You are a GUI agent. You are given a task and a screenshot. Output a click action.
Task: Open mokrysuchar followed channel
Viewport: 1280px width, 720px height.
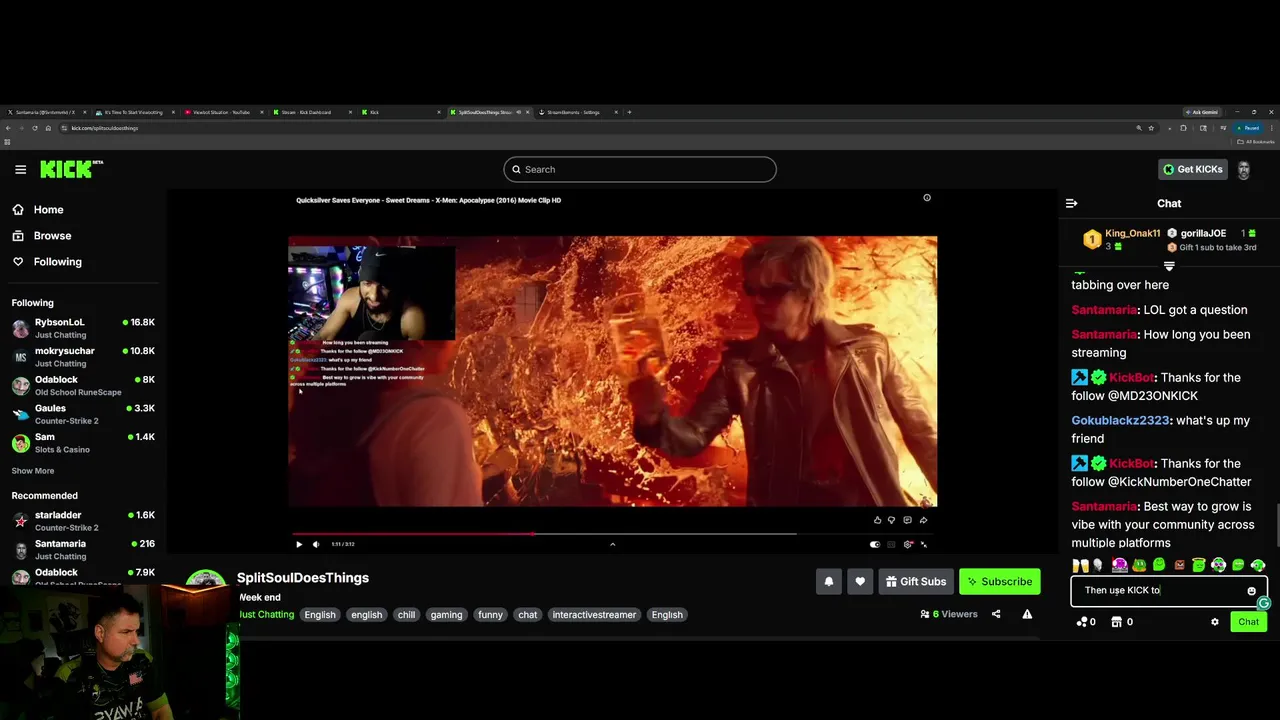83,357
